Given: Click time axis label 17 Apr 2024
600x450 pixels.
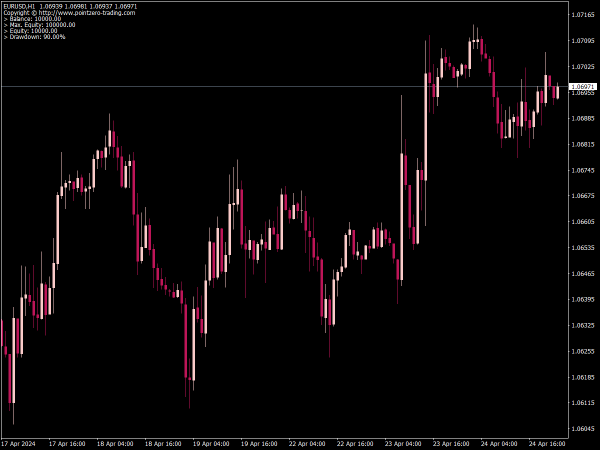Looking at the screenshot, I should pos(18,444).
